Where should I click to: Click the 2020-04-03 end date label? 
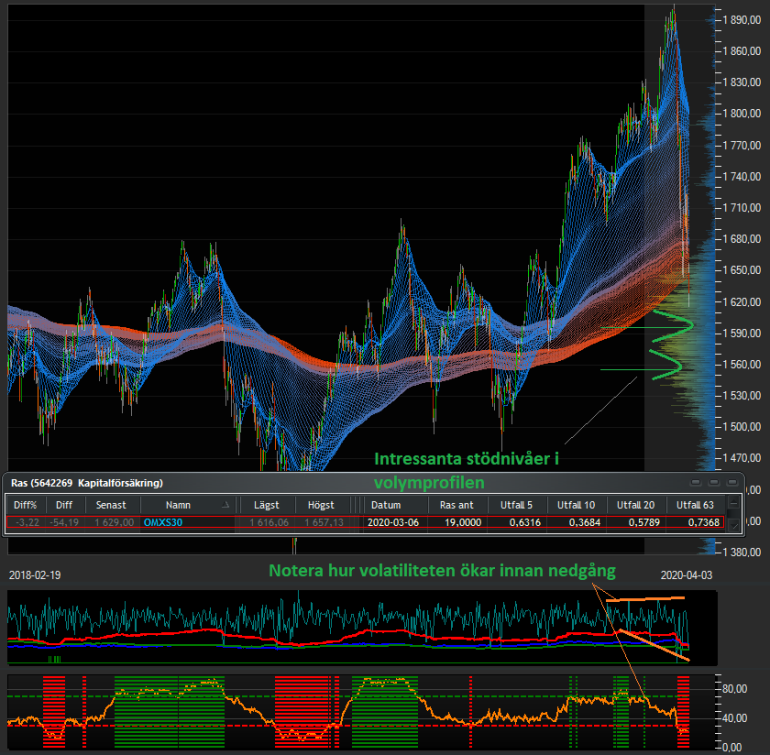[x=687, y=575]
